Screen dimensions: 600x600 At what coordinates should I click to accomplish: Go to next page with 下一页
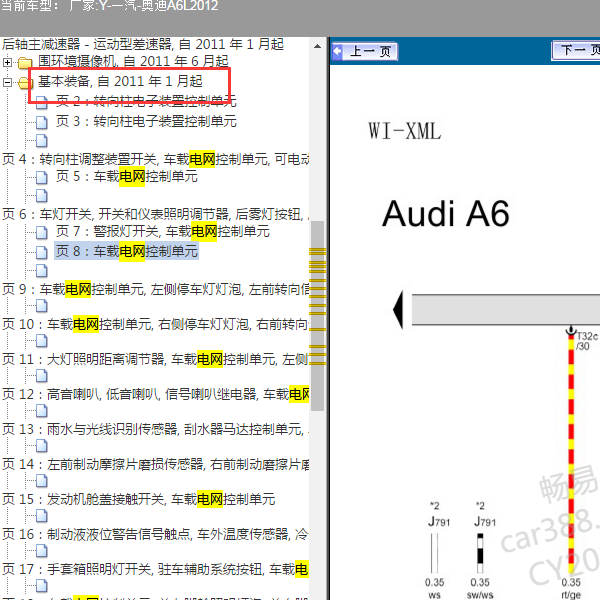576,51
